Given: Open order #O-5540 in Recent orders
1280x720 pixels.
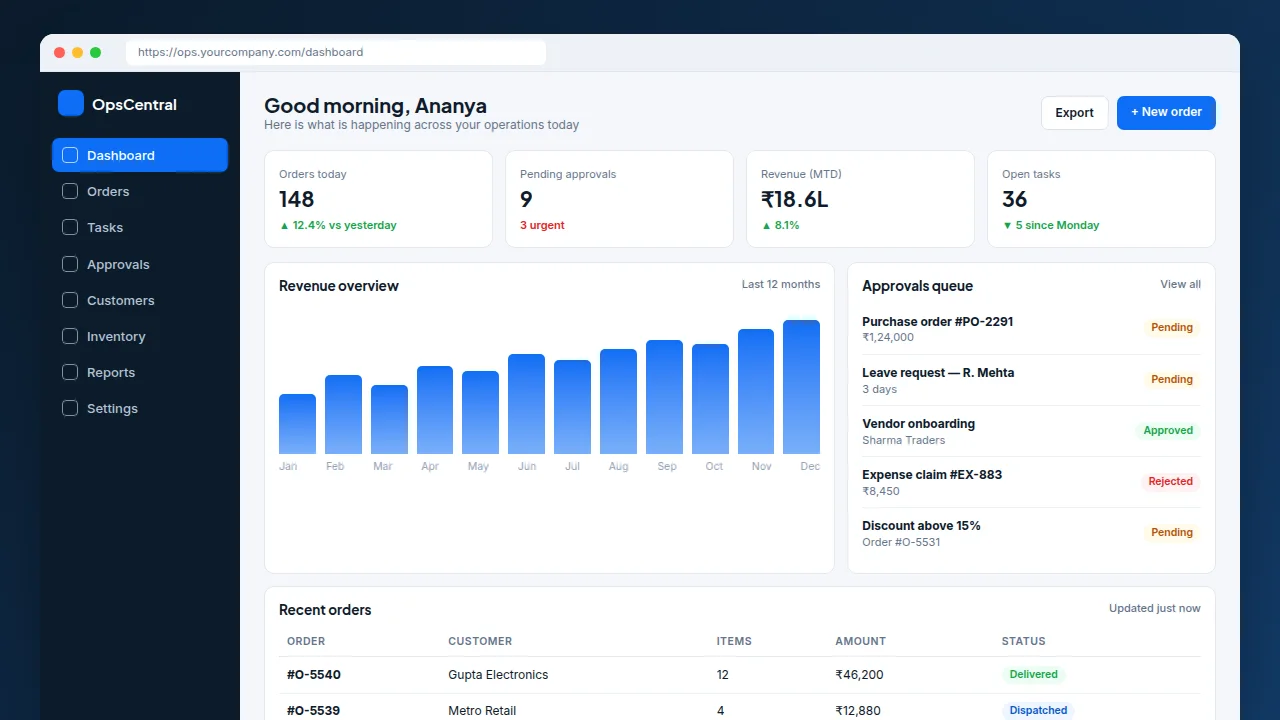Looking at the screenshot, I should pyautogui.click(x=314, y=675).
